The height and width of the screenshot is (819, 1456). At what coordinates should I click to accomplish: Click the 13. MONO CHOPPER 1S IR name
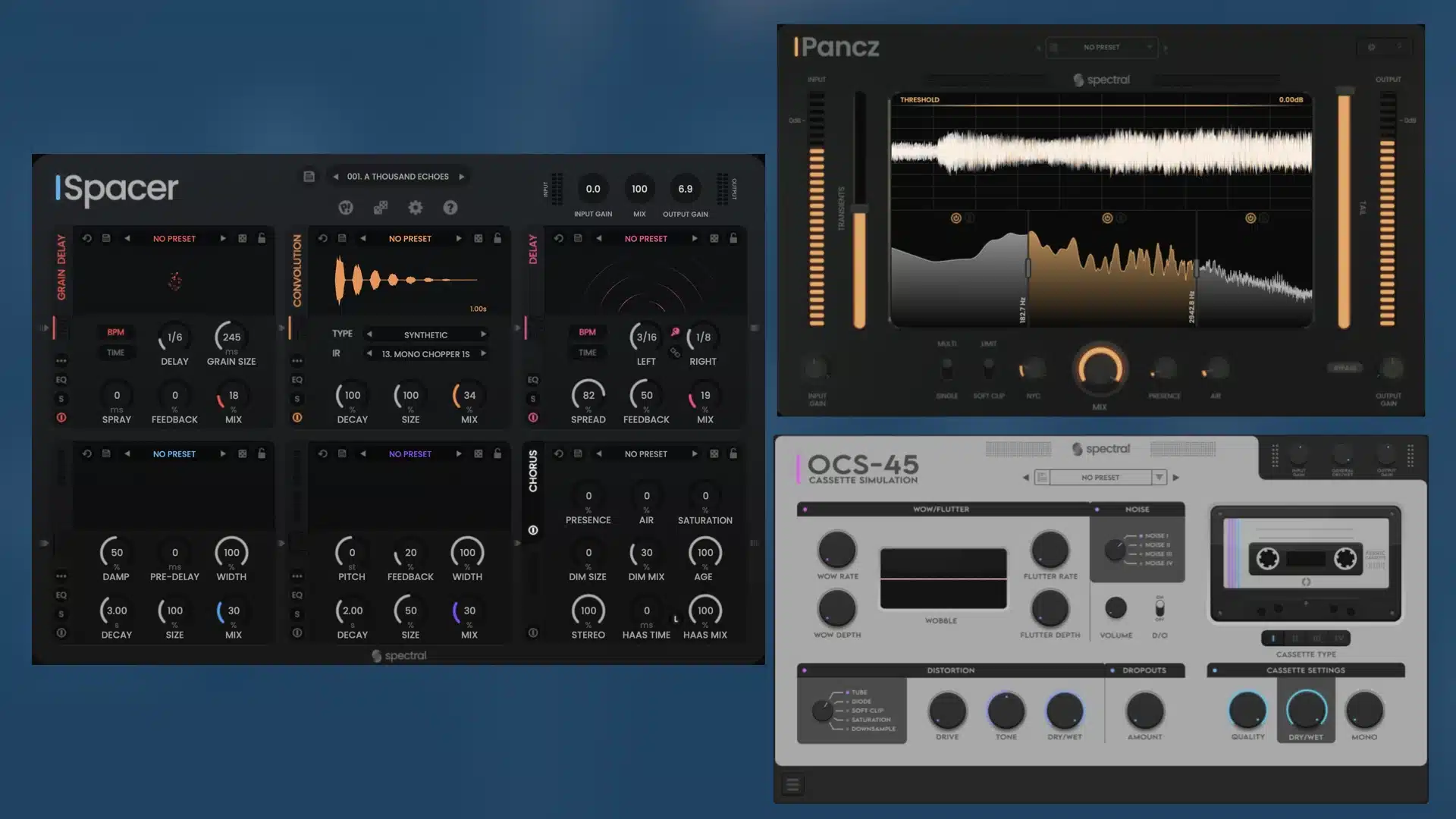425,353
